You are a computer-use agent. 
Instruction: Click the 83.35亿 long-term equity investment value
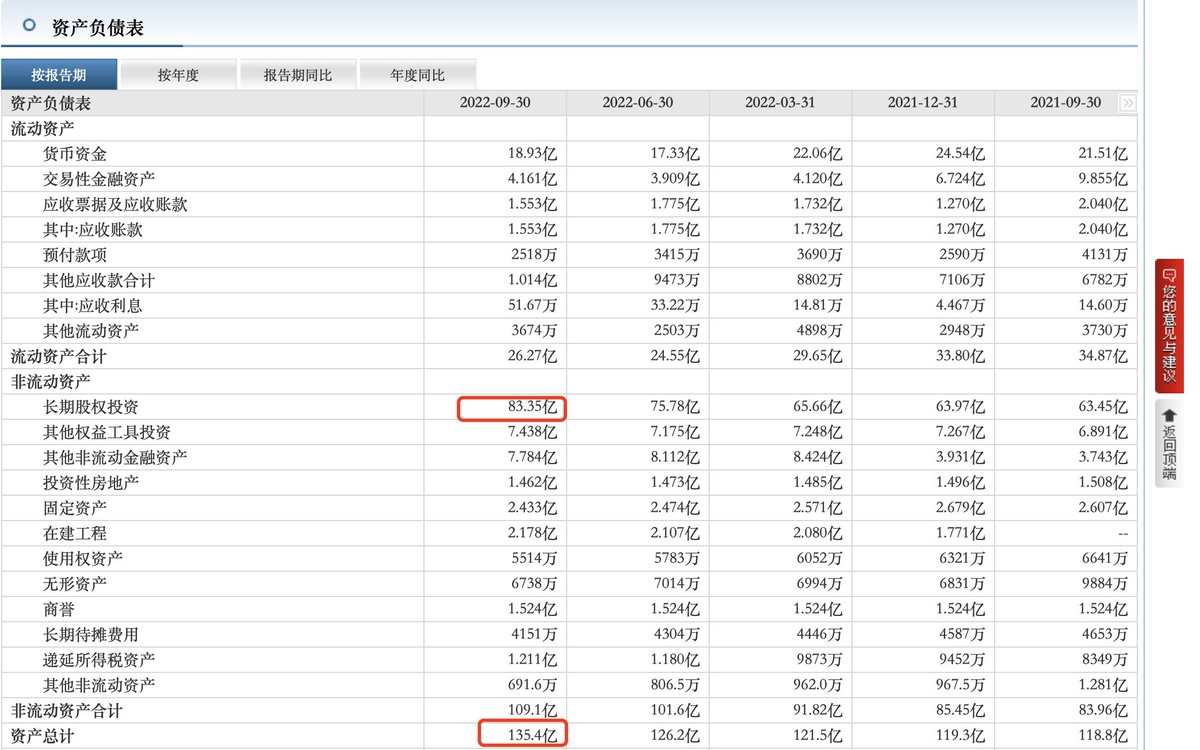532,407
